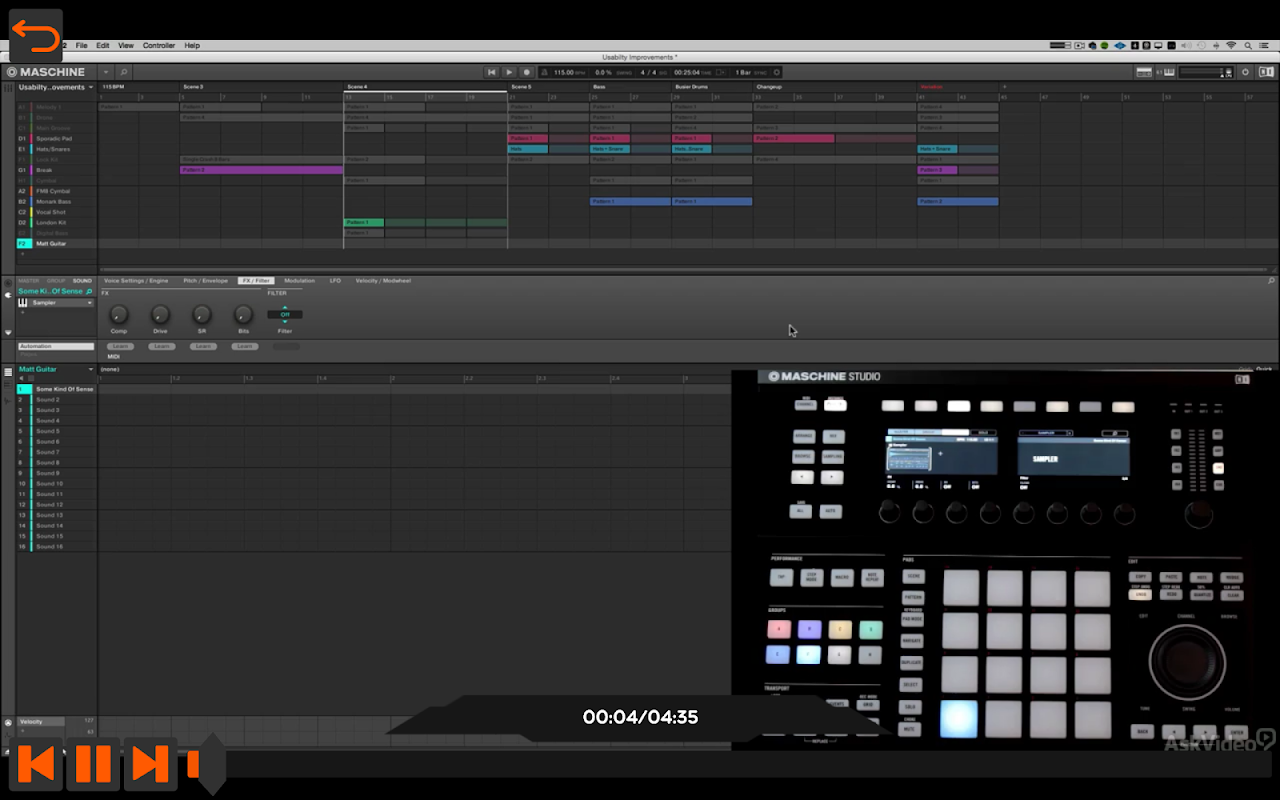This screenshot has width=1280, height=800.
Task: Open the File menu
Action: coord(81,45)
